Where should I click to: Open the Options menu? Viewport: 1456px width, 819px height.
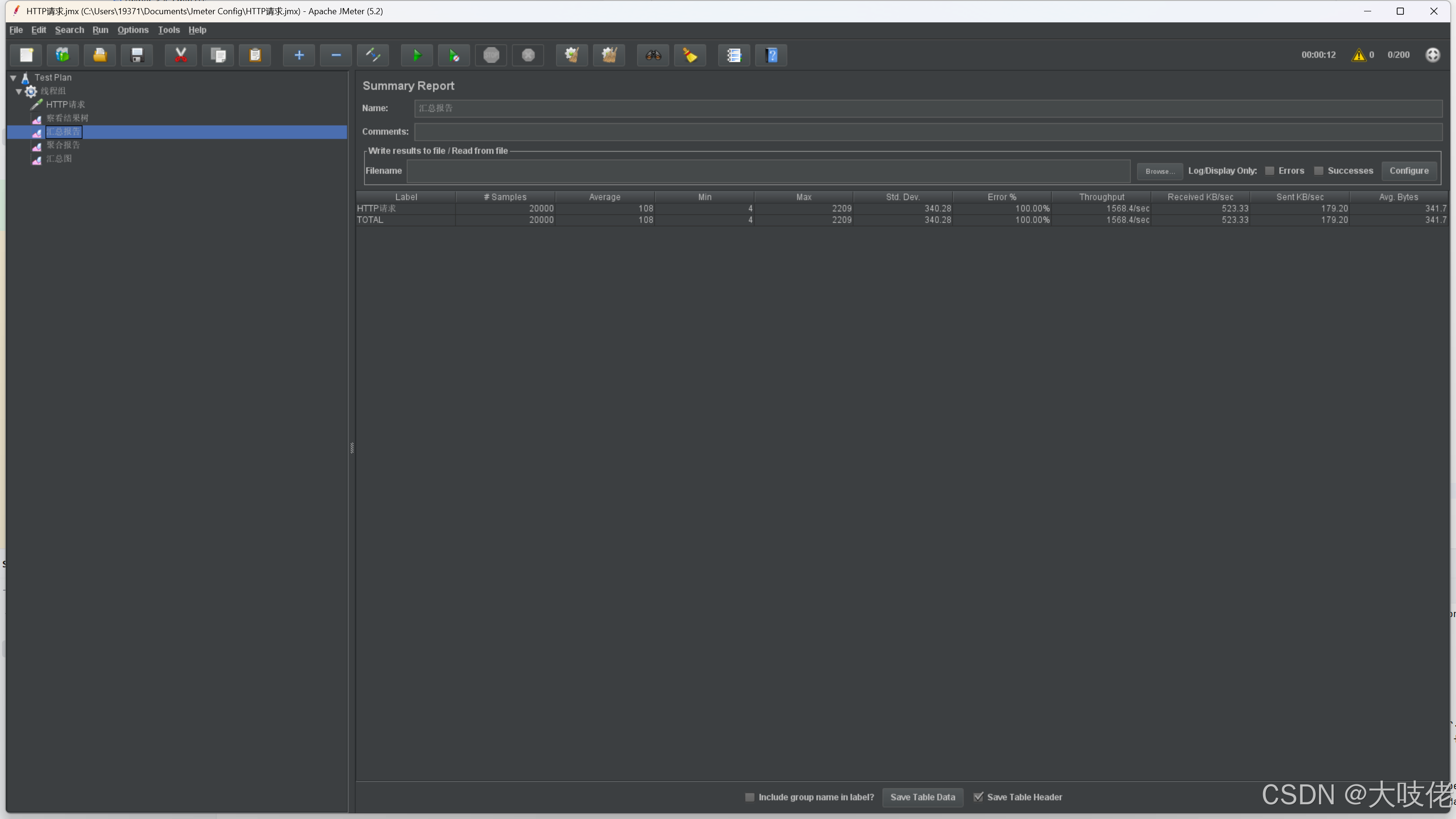pyautogui.click(x=133, y=30)
